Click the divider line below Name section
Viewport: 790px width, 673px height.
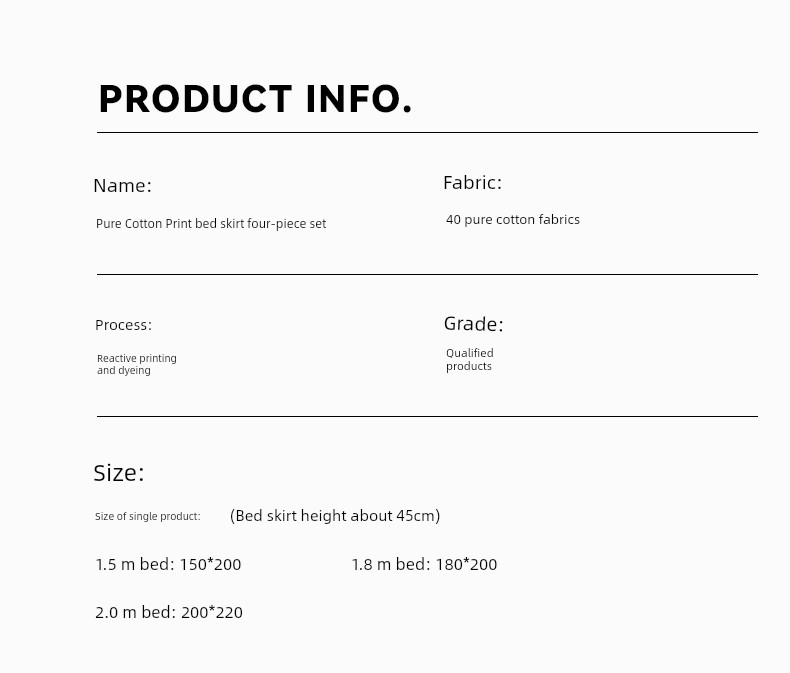427,275
